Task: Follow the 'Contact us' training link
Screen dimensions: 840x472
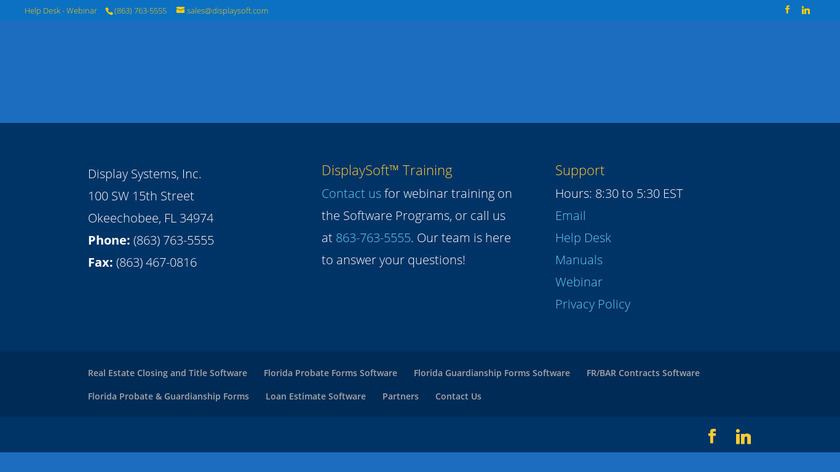Action: 351,194
